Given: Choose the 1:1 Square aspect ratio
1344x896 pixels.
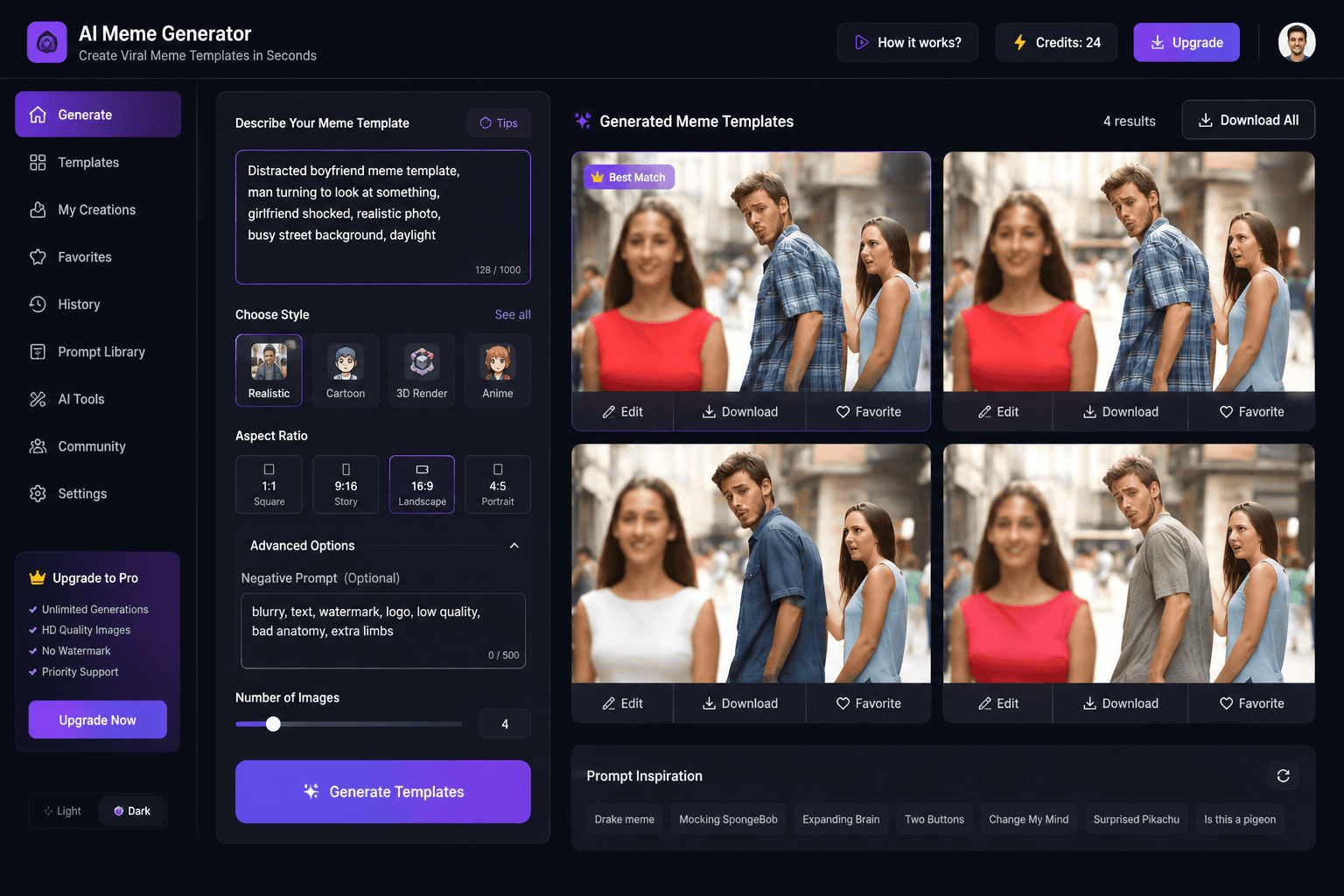Looking at the screenshot, I should click(269, 484).
